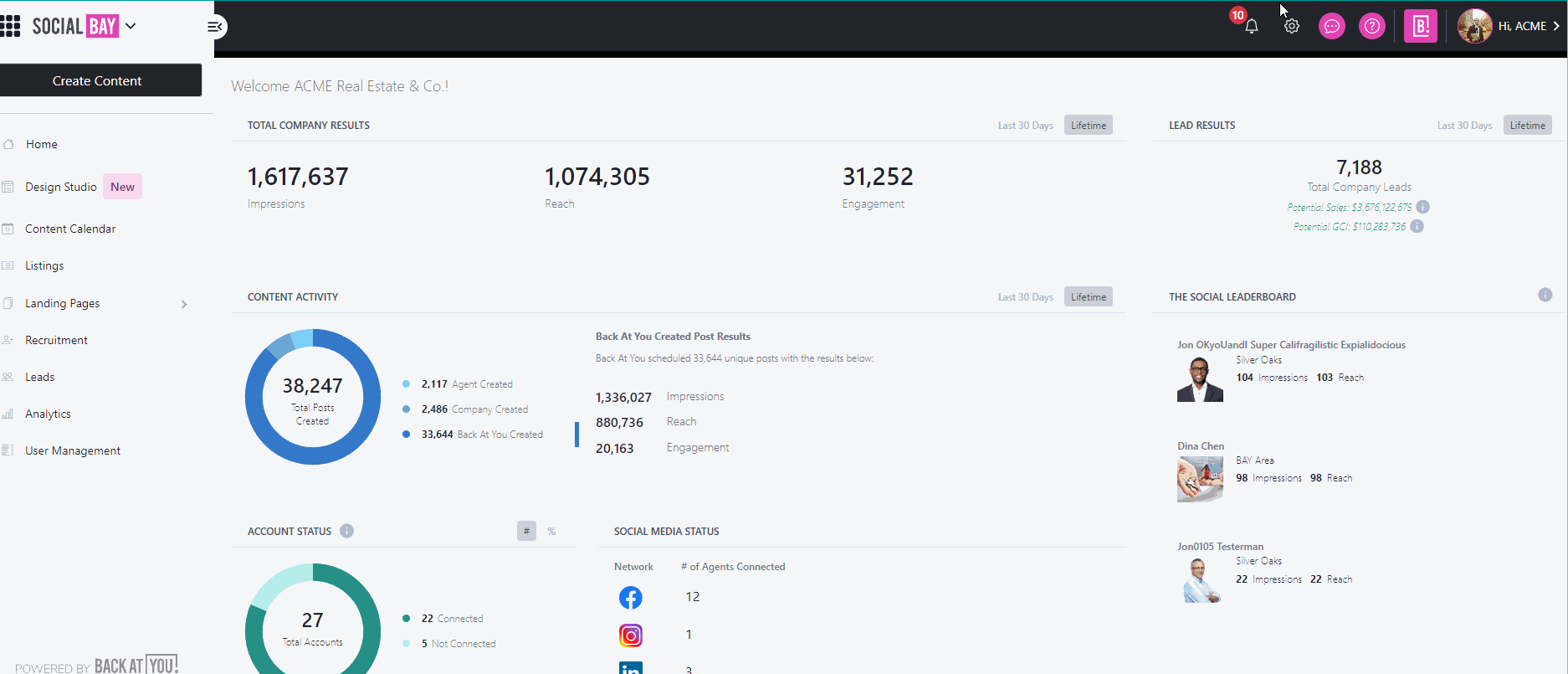This screenshot has height=674, width=1568.
Task: Click the ACME profile avatar
Action: (1474, 26)
